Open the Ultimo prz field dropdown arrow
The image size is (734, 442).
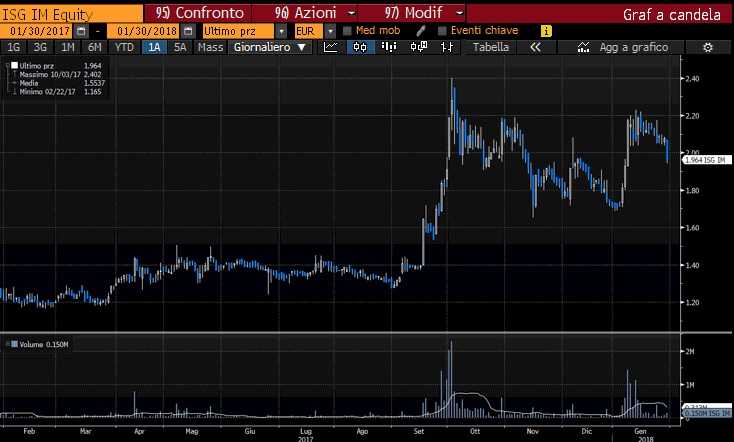(281, 31)
